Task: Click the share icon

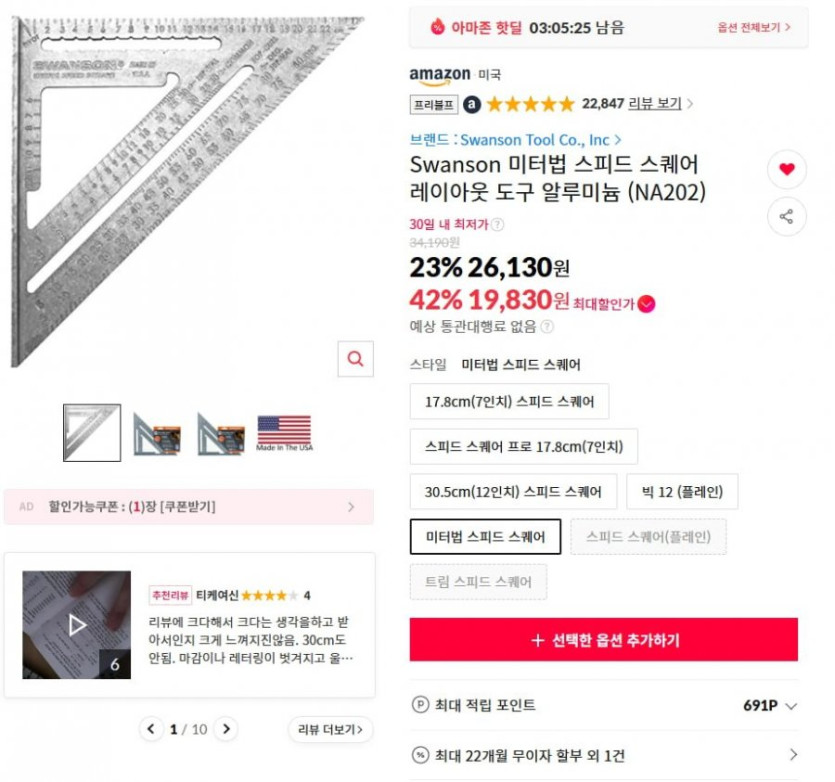Action: pyautogui.click(x=786, y=216)
